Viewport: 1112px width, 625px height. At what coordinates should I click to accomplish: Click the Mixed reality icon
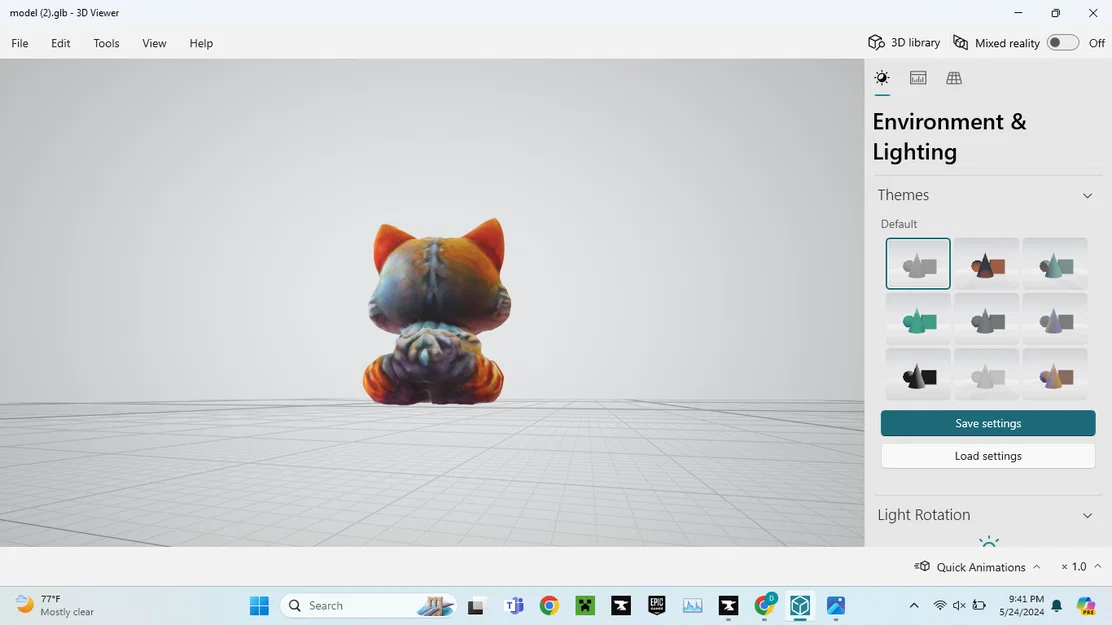960,43
